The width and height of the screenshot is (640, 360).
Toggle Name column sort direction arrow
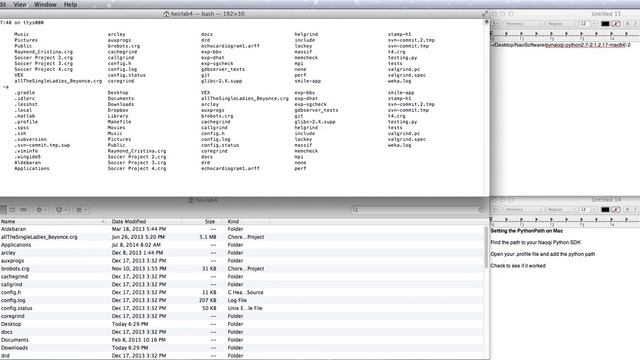(x=103, y=221)
